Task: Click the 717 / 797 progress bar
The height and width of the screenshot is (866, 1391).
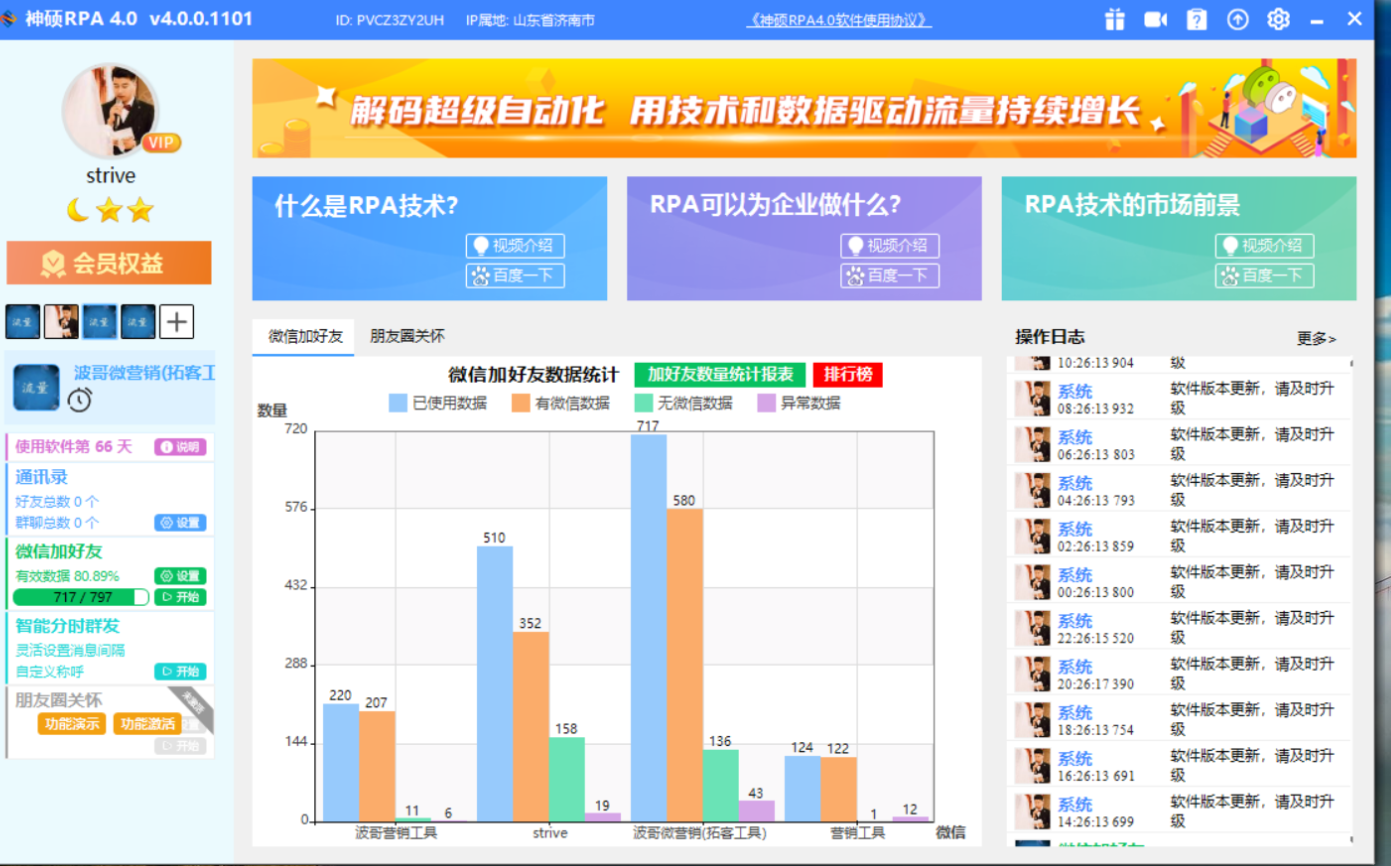Action: 80,597
